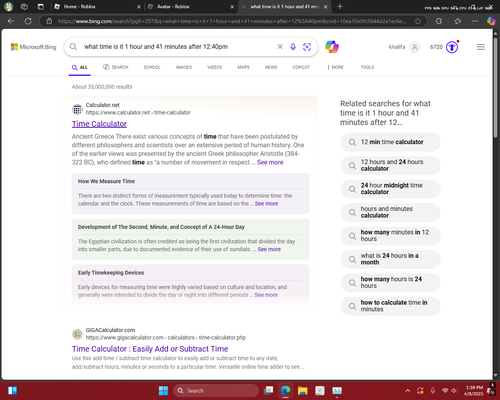This screenshot has width=500, height=400.
Task: Open the favorites list icon
Action: click(458, 21)
